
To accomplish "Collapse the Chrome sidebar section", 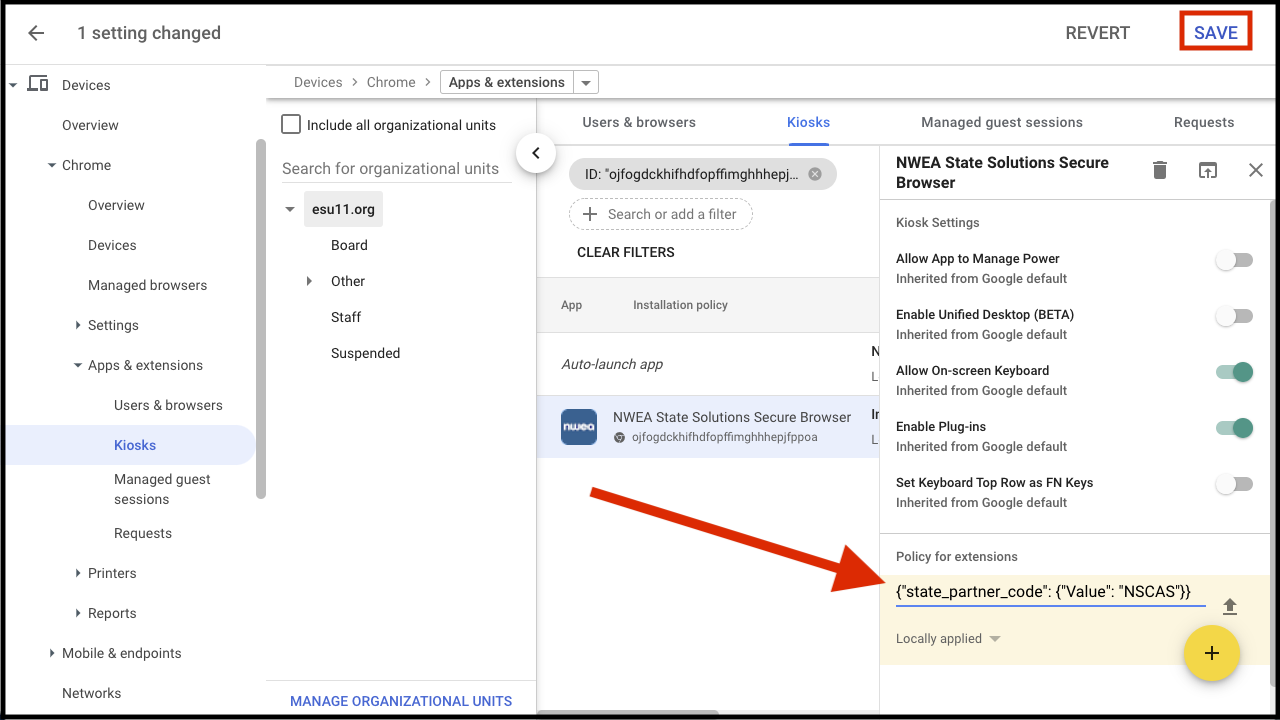I will [52, 165].
